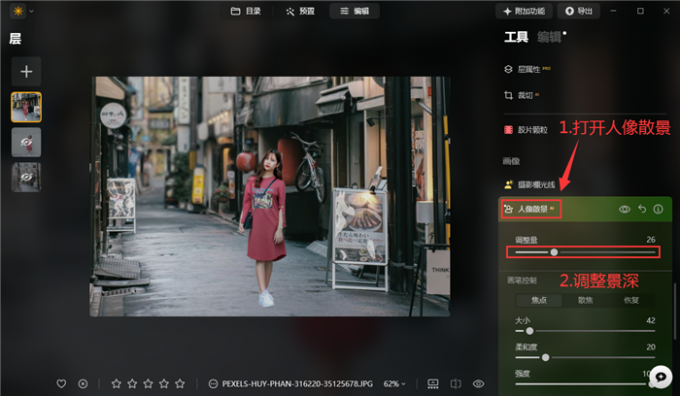Select the first layer thumbnail with orange border
Viewport: 680px width, 396px height.
[26, 107]
